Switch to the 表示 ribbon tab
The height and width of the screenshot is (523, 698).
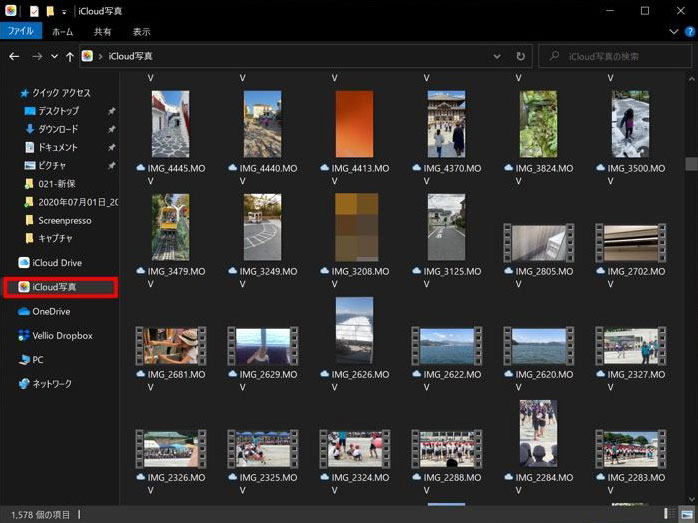point(142,32)
